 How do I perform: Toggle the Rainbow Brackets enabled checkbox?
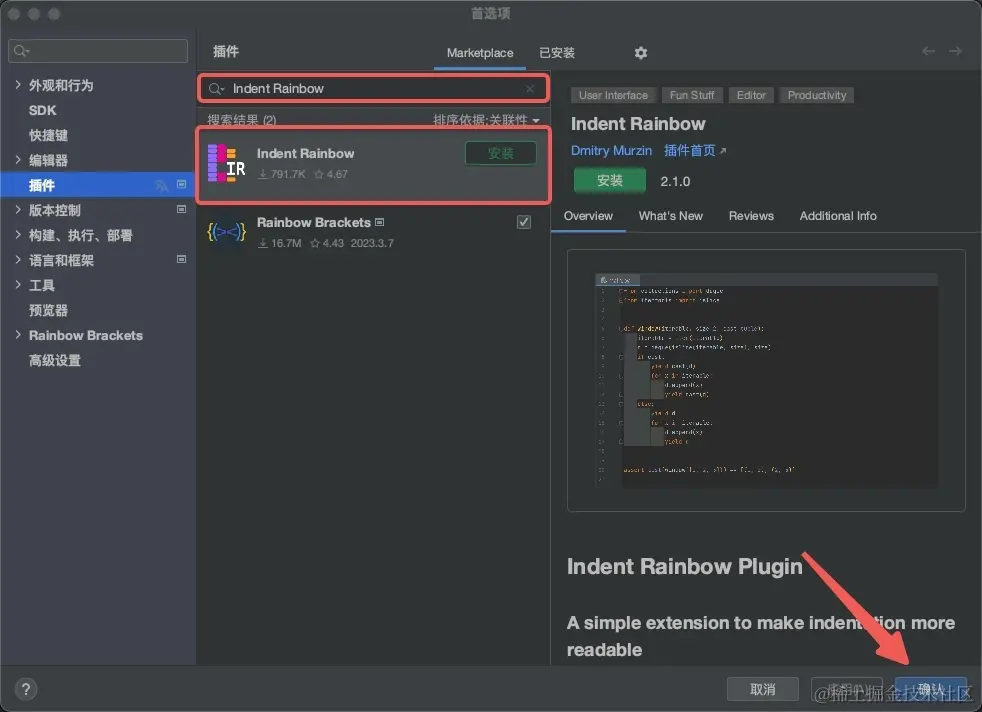point(524,222)
